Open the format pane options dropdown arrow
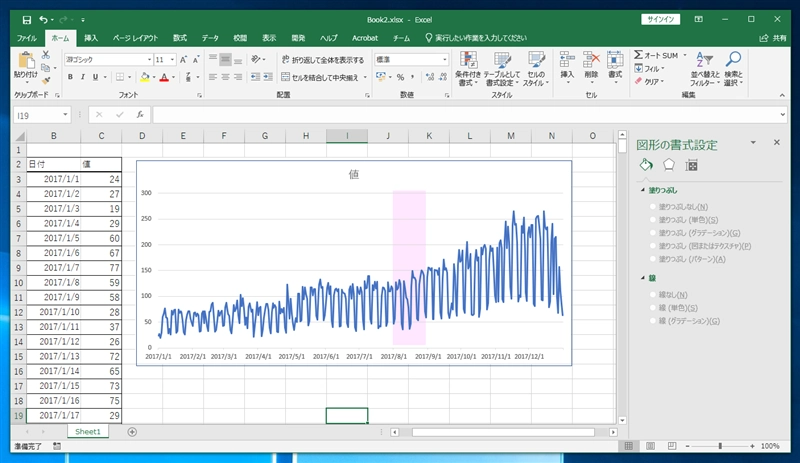Viewport: 800px width, 463px height. [x=753, y=143]
